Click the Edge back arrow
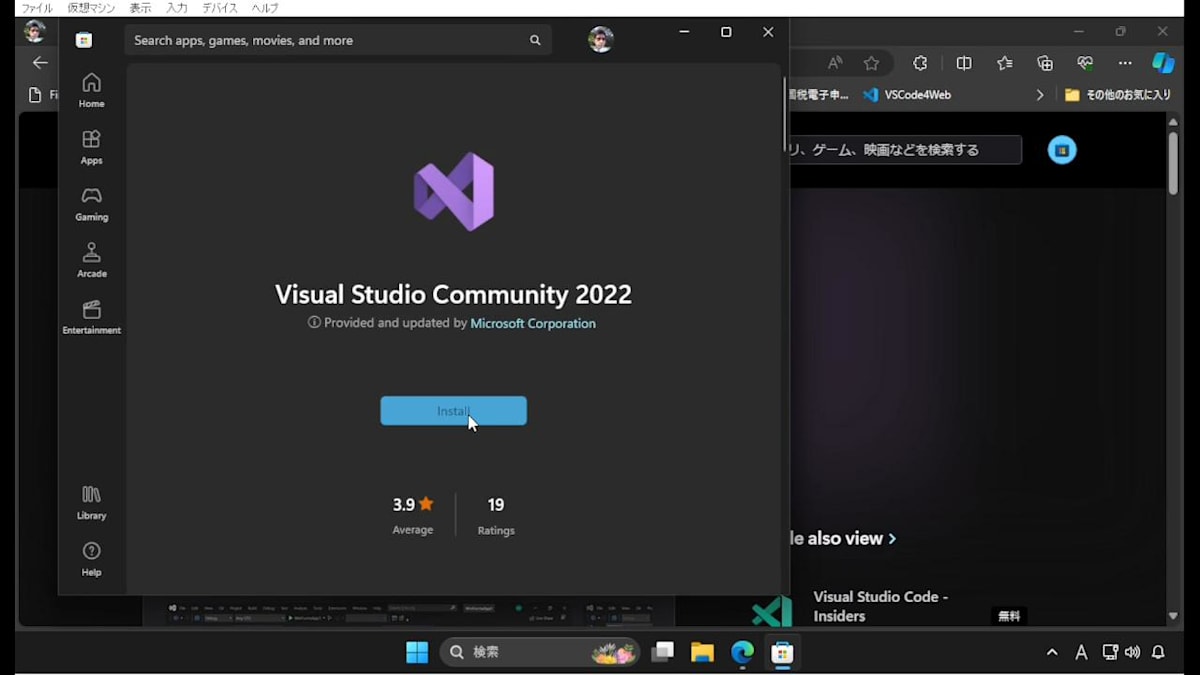The height and width of the screenshot is (675, 1200). pos(40,63)
